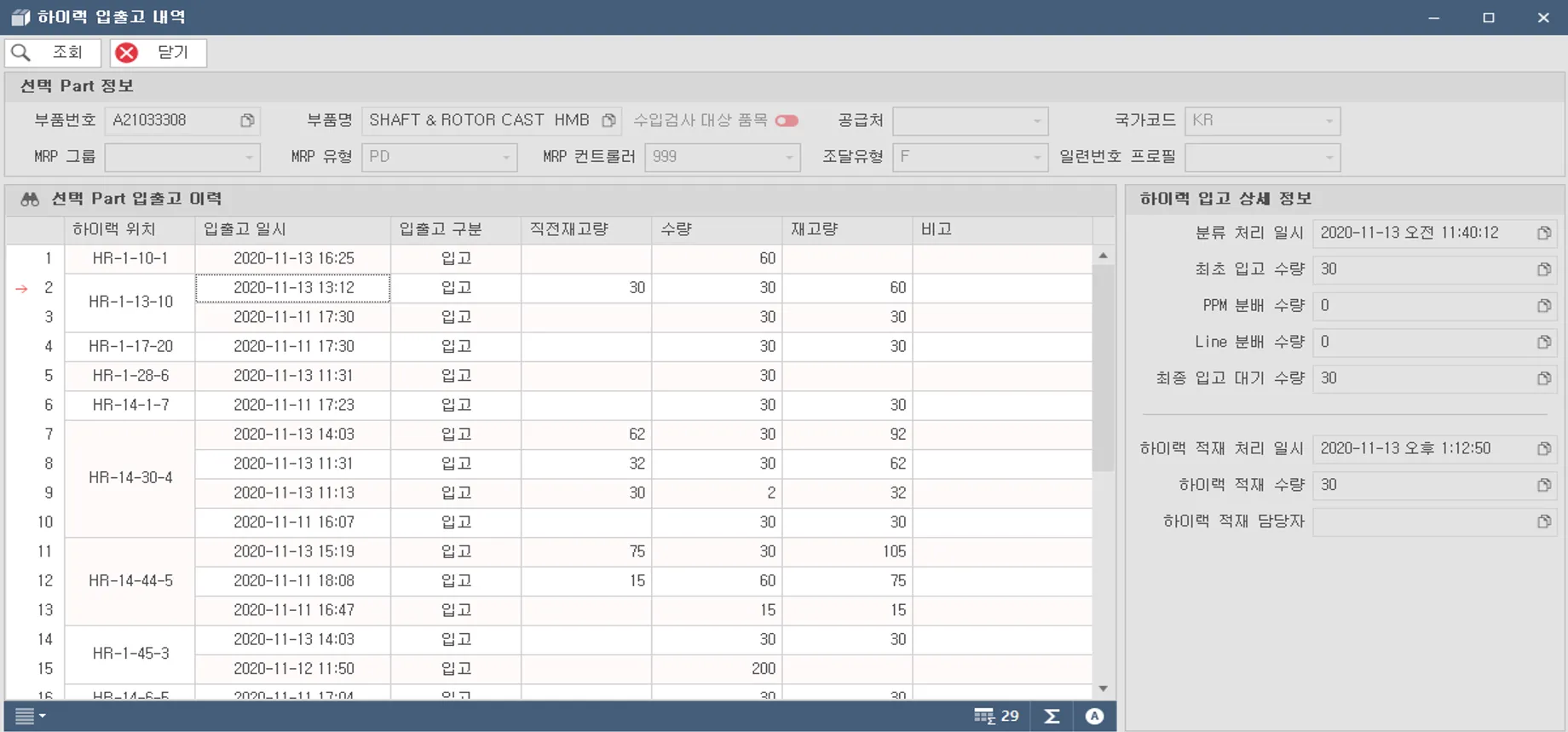The image size is (1568, 732).
Task: Click the window title app icon
Action: point(20,17)
